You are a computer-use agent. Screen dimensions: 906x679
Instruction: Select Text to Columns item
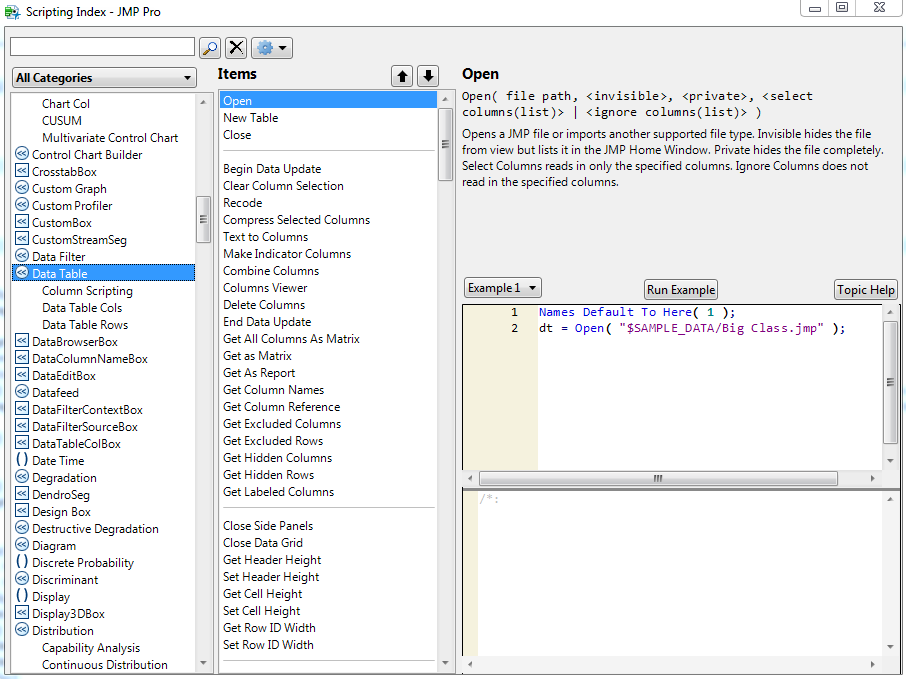click(x=265, y=237)
